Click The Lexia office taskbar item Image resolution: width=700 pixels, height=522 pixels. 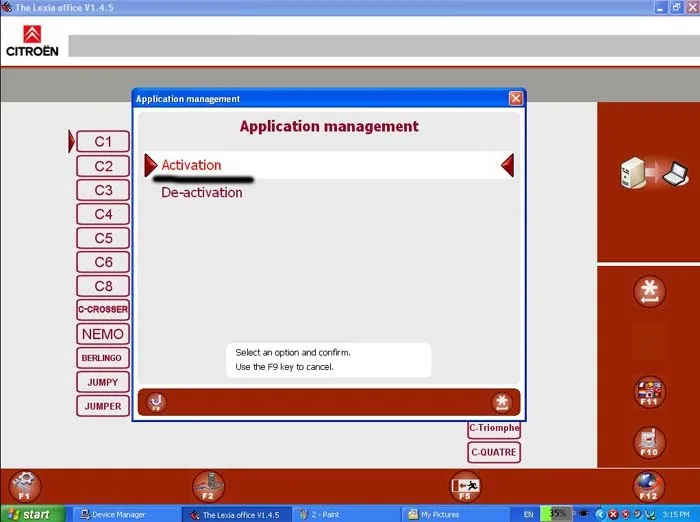coord(237,514)
